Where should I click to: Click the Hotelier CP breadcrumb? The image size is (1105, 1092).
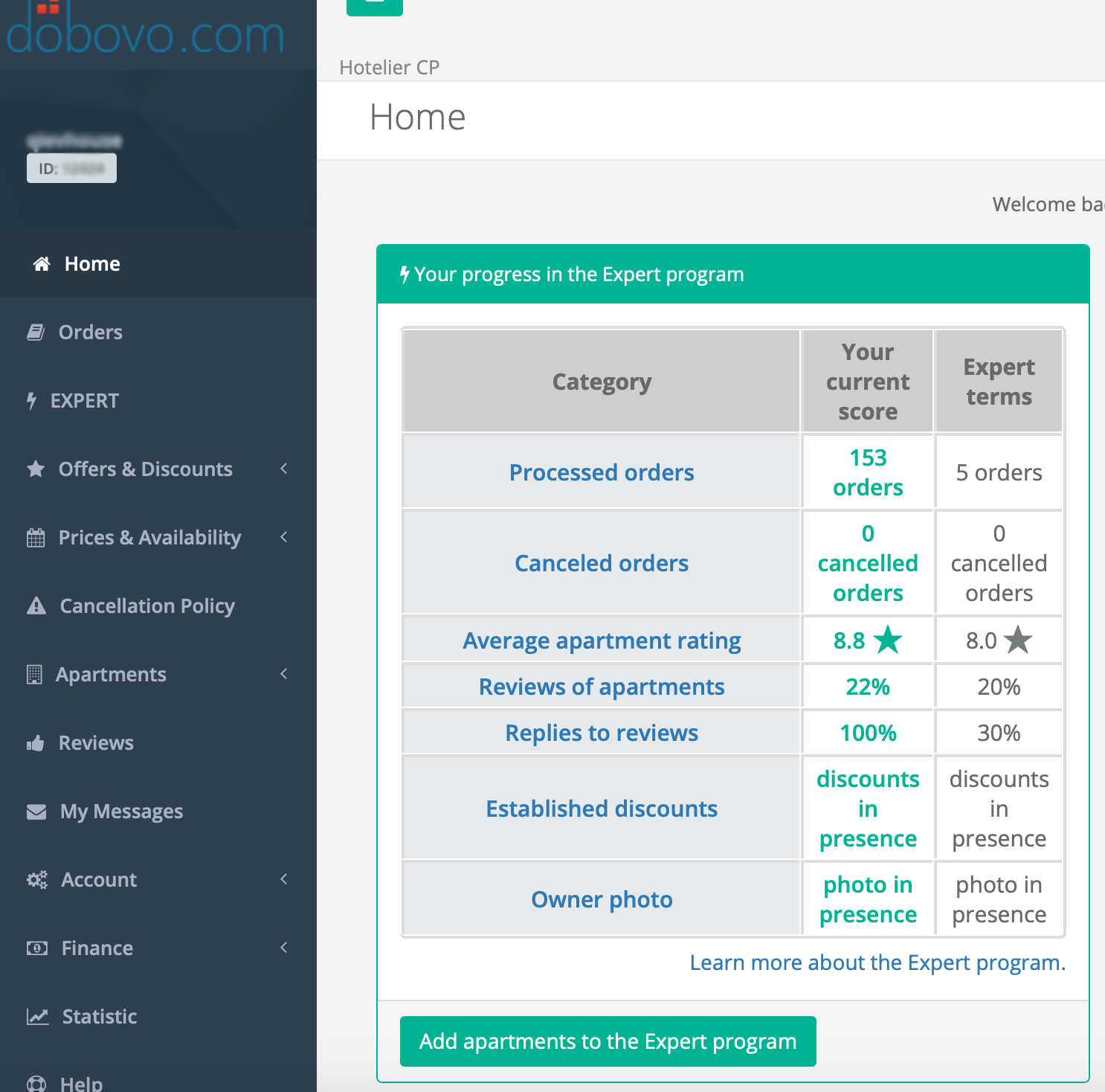pos(389,68)
